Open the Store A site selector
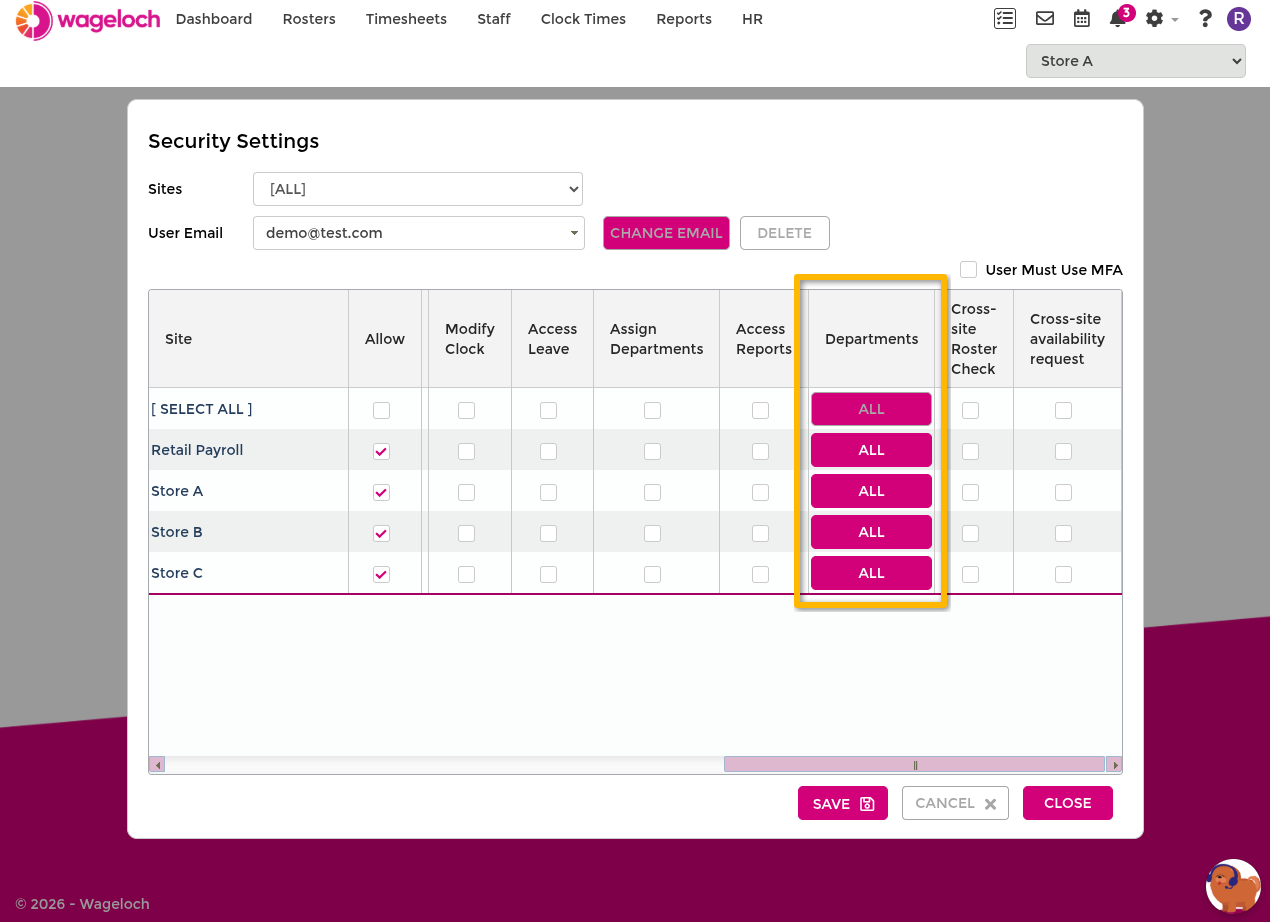Image resolution: width=1270 pixels, height=922 pixels. pyautogui.click(x=1136, y=61)
